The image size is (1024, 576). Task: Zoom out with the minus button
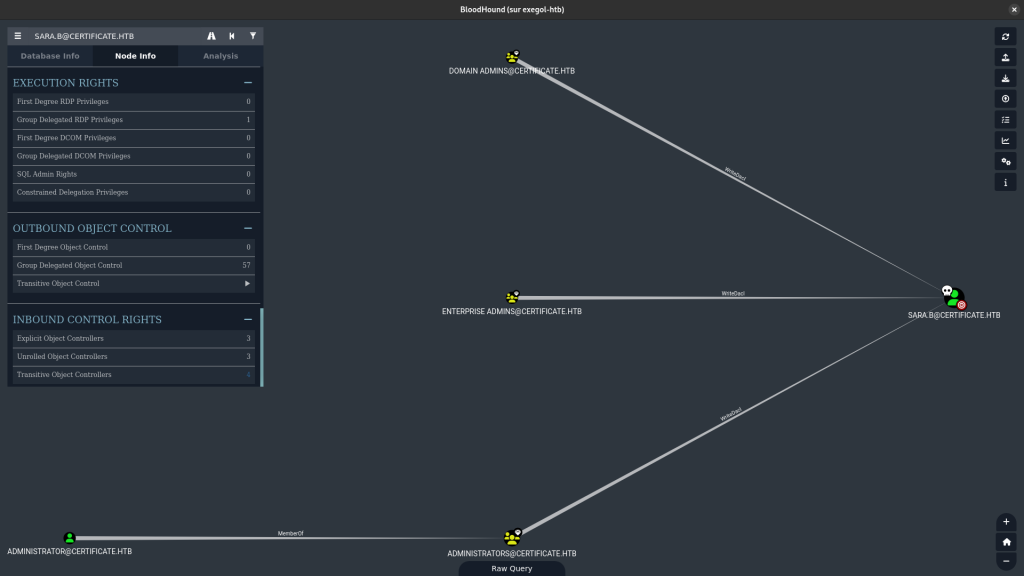1006,561
